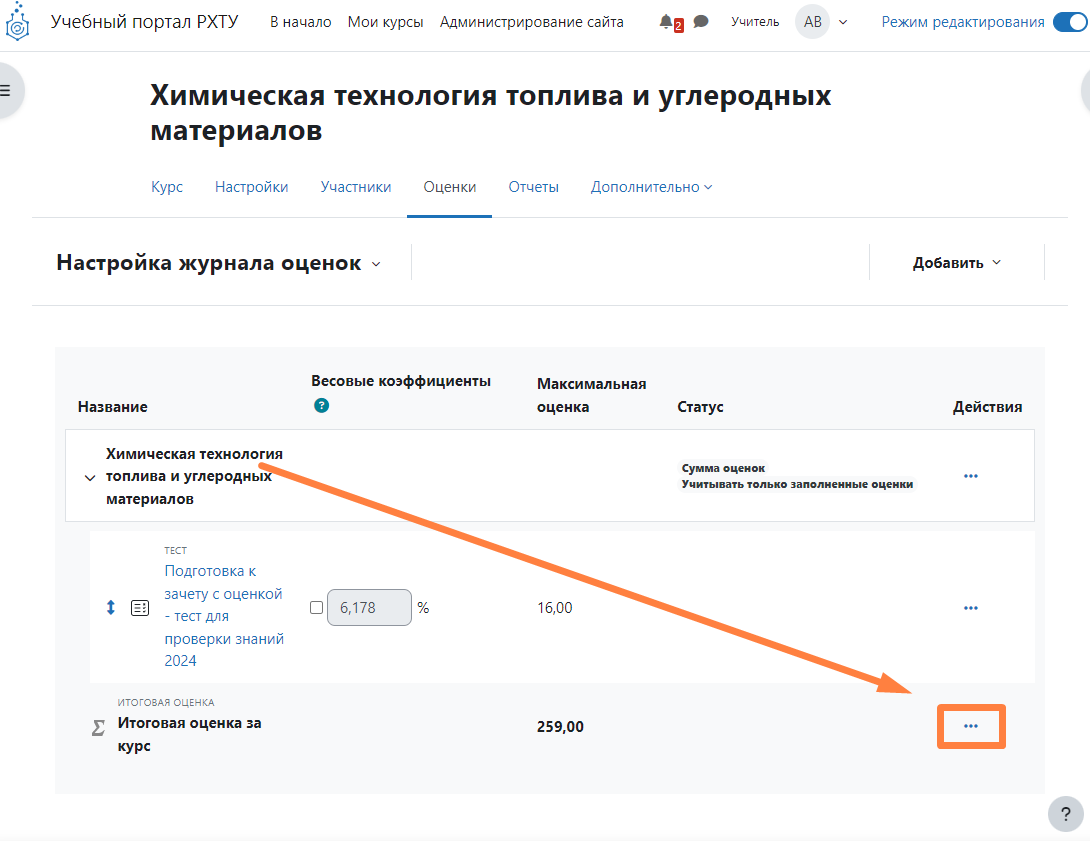This screenshot has width=1090, height=841.
Task: Toggle the edit mode switch
Action: click(x=1069, y=22)
